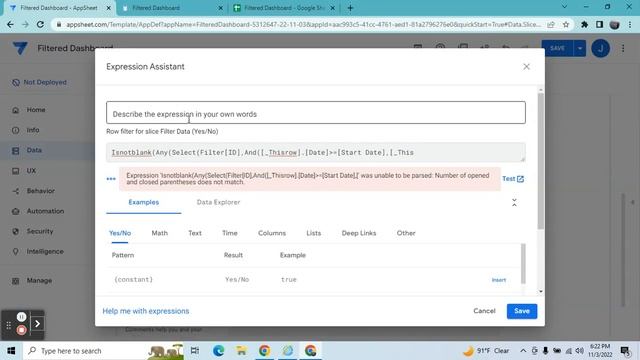Image resolution: width=640 pixels, height=360 pixels.
Task: Open the Chrome menu
Action: click(x=630, y=24)
